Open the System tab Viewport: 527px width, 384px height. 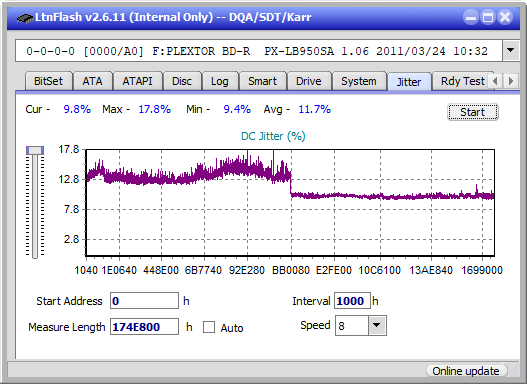tap(359, 81)
